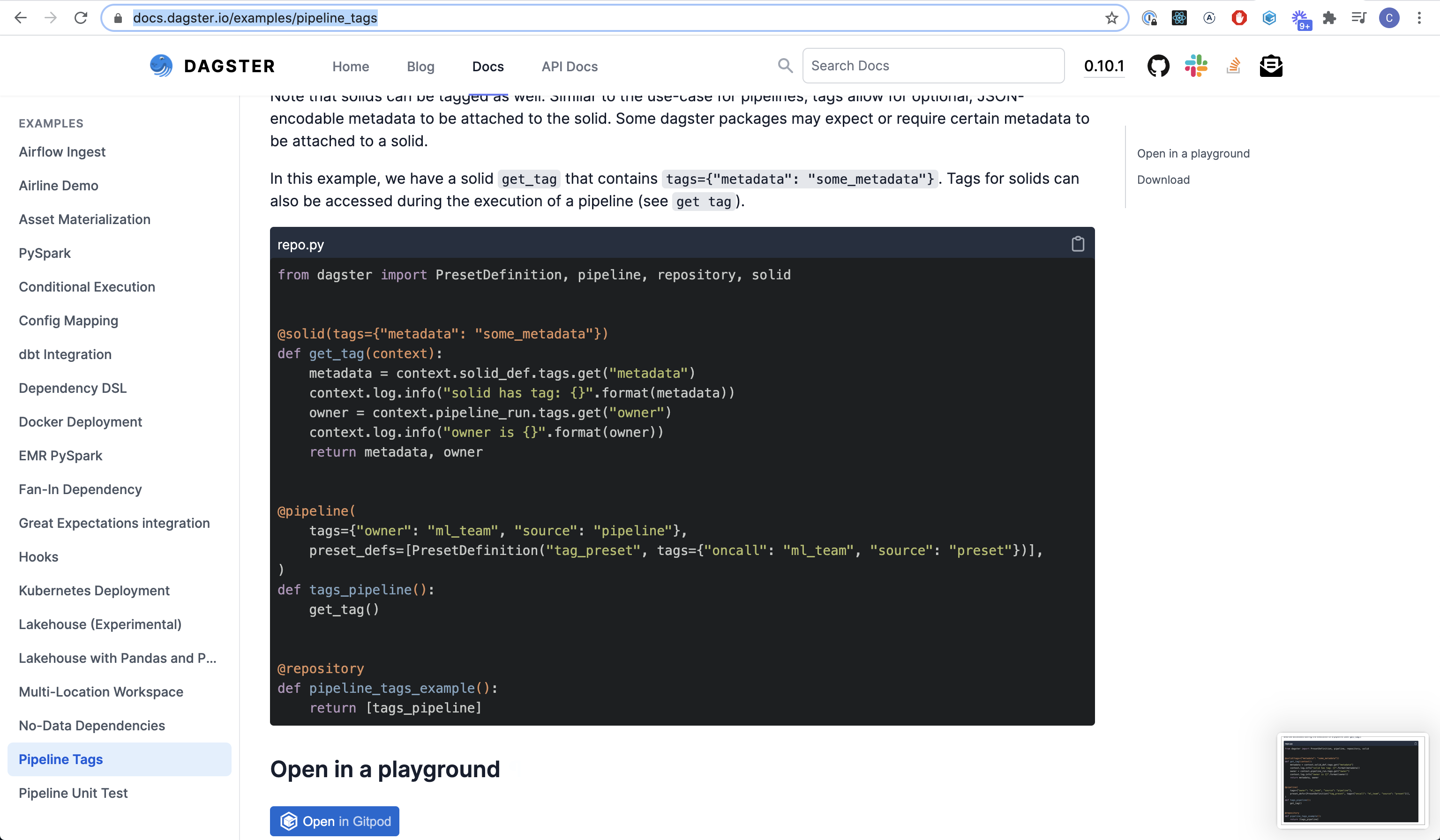
Task: Open the Dagster GitHub repository icon
Action: coord(1158,66)
